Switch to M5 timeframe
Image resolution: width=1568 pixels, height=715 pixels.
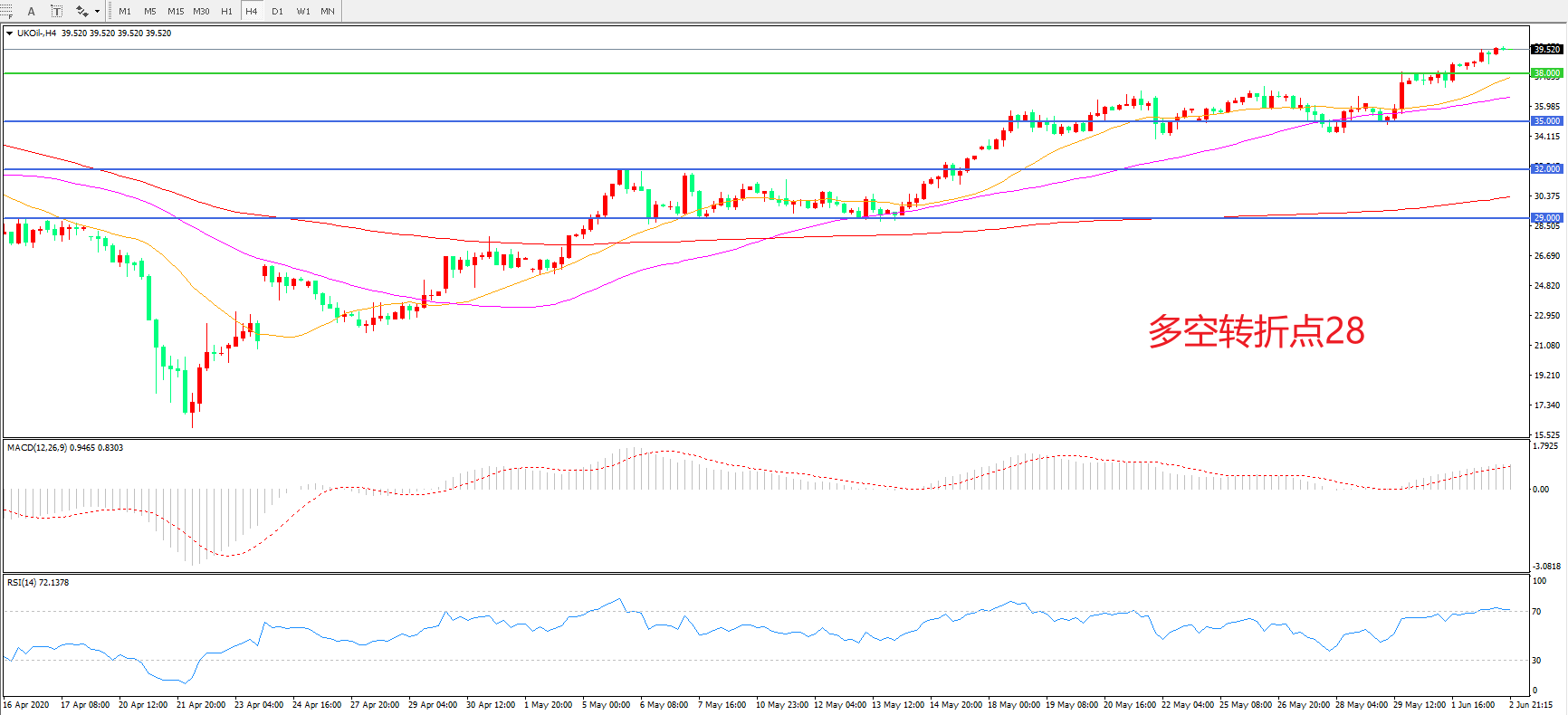149,12
